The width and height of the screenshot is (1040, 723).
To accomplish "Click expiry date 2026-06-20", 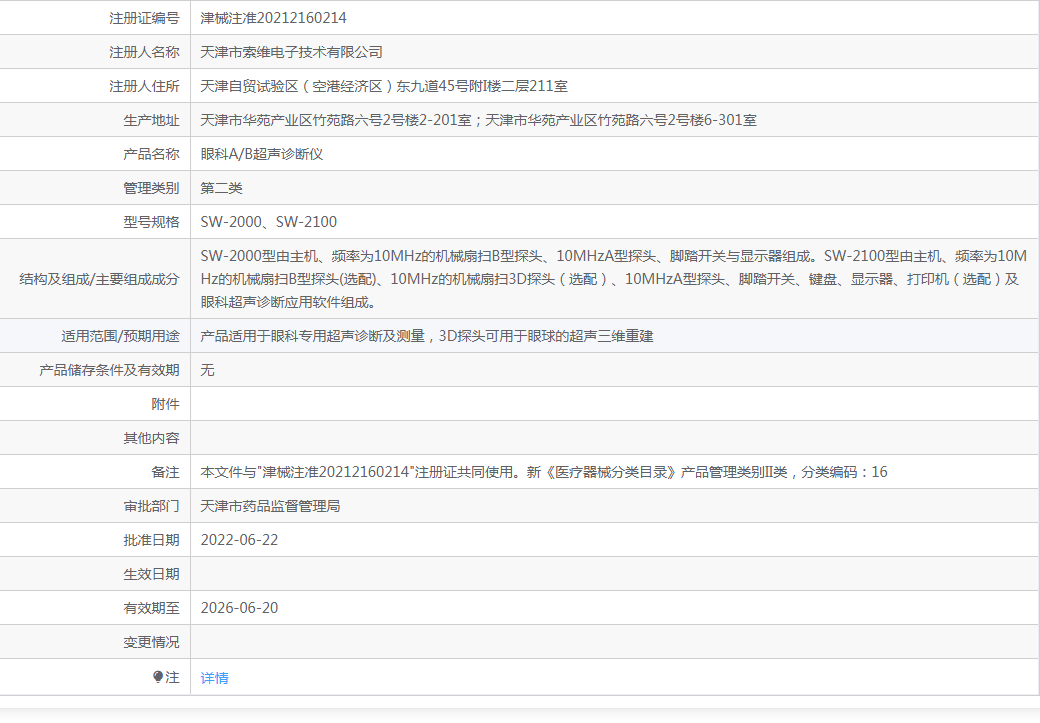I will pos(239,608).
